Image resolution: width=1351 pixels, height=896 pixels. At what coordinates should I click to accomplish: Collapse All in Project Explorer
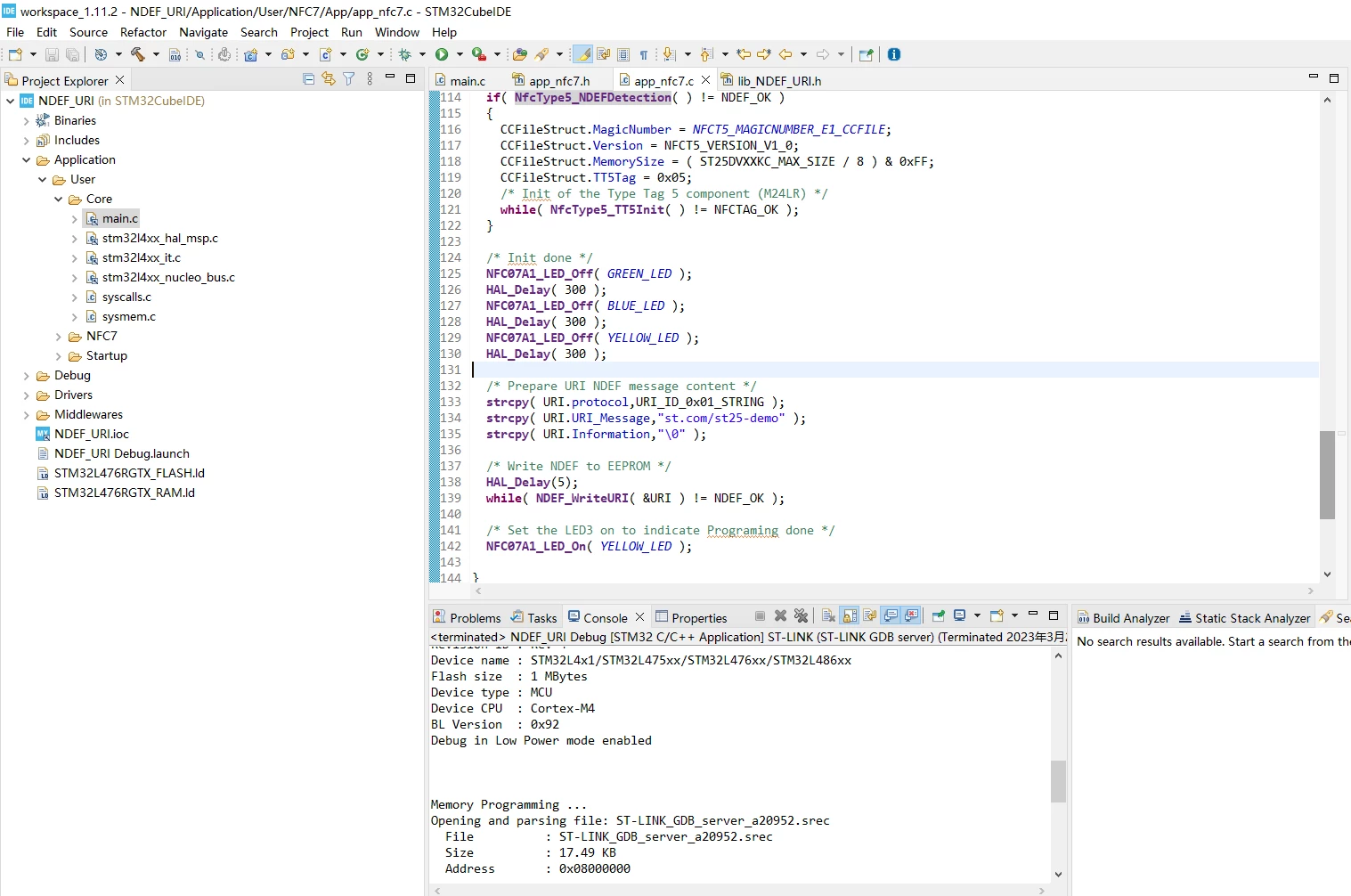[x=309, y=79]
